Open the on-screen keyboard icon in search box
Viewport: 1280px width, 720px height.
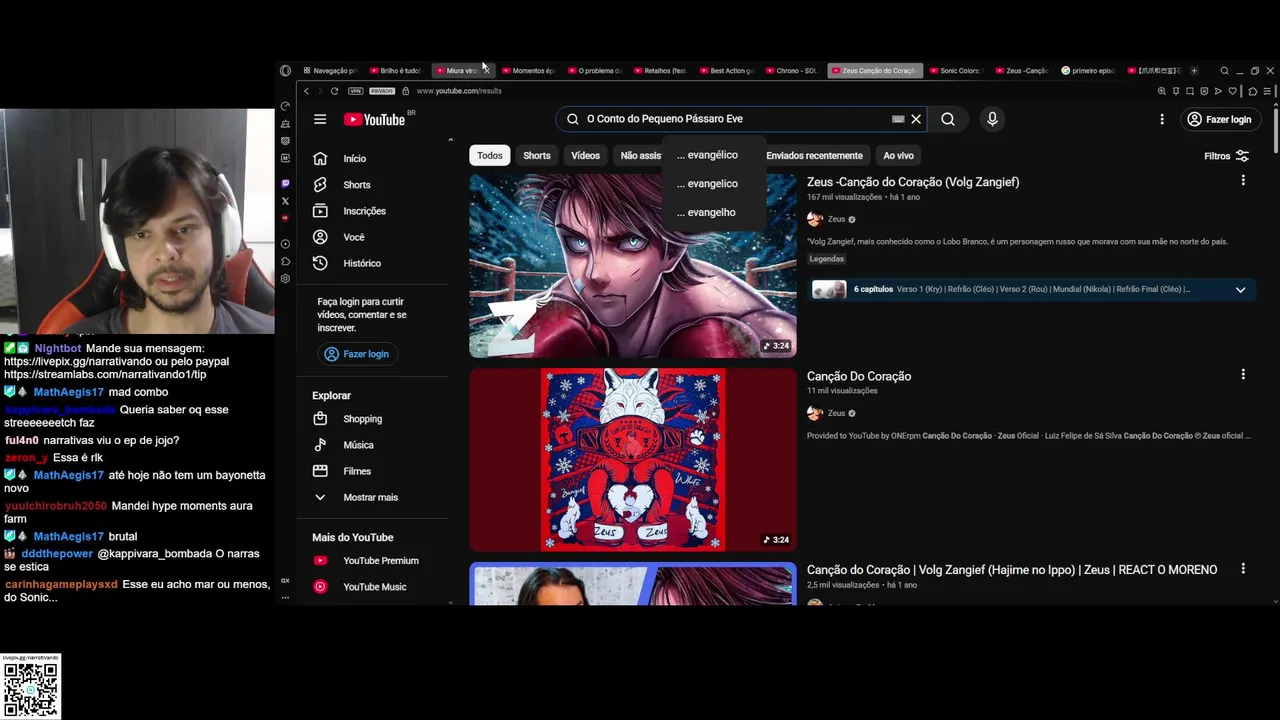898,119
